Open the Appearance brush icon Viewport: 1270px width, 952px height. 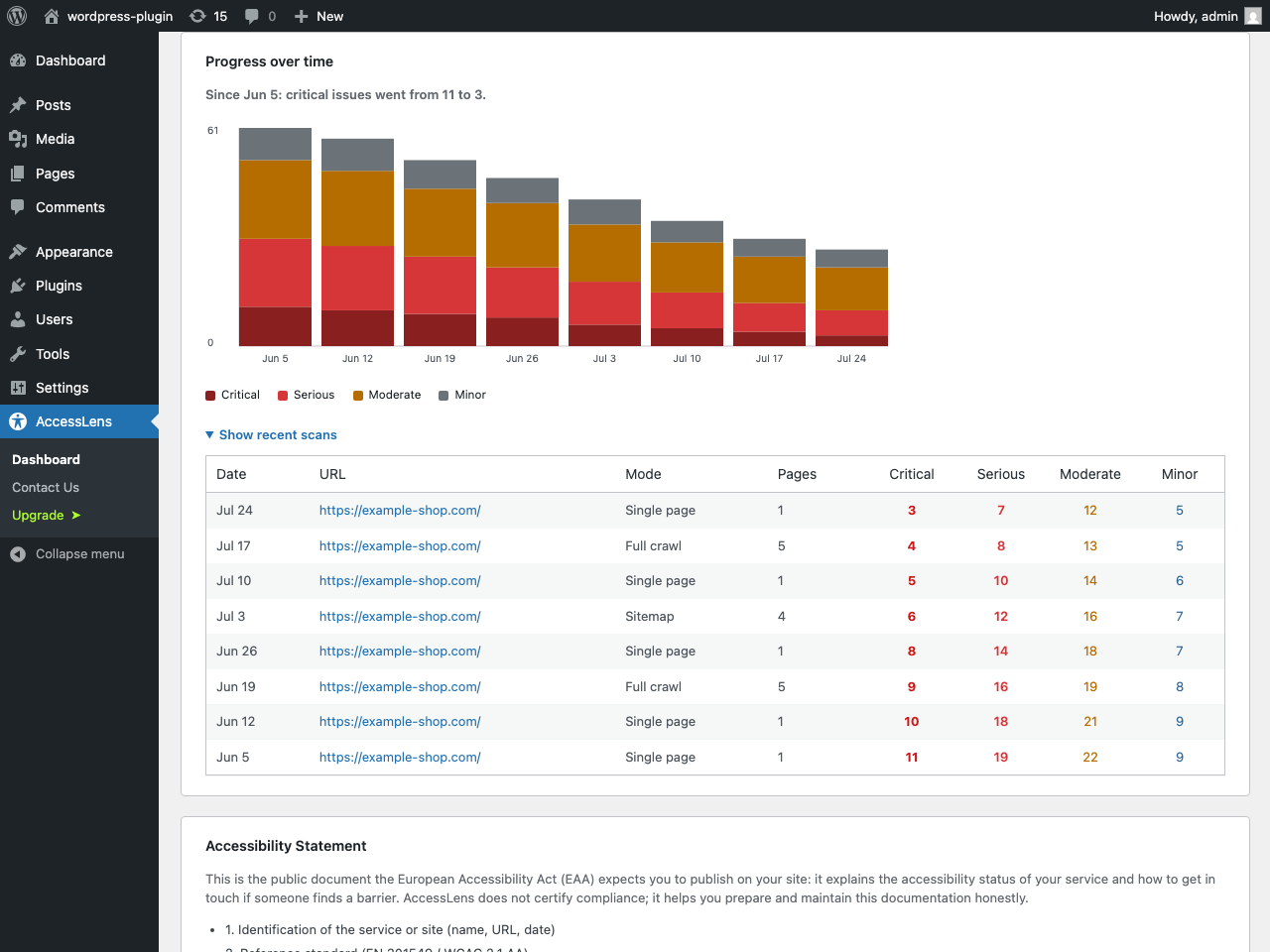[18, 252]
